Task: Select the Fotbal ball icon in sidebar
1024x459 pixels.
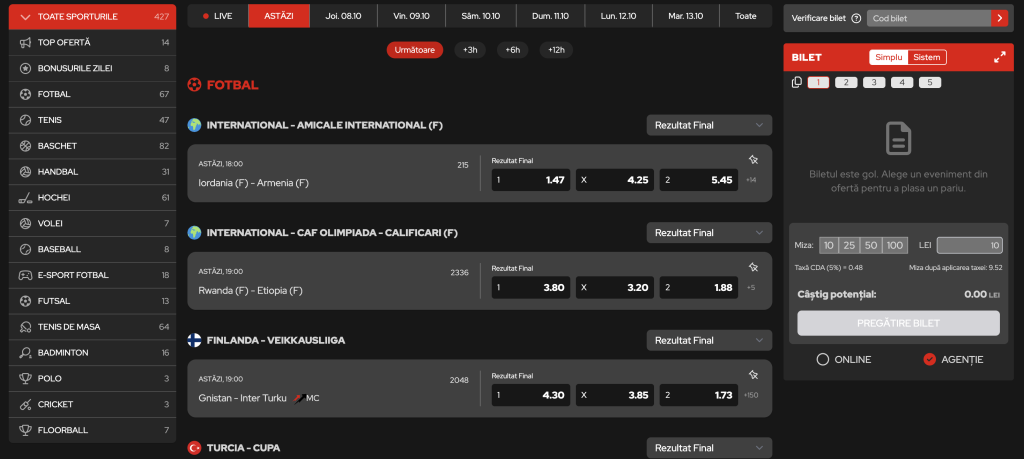Action: (x=25, y=94)
